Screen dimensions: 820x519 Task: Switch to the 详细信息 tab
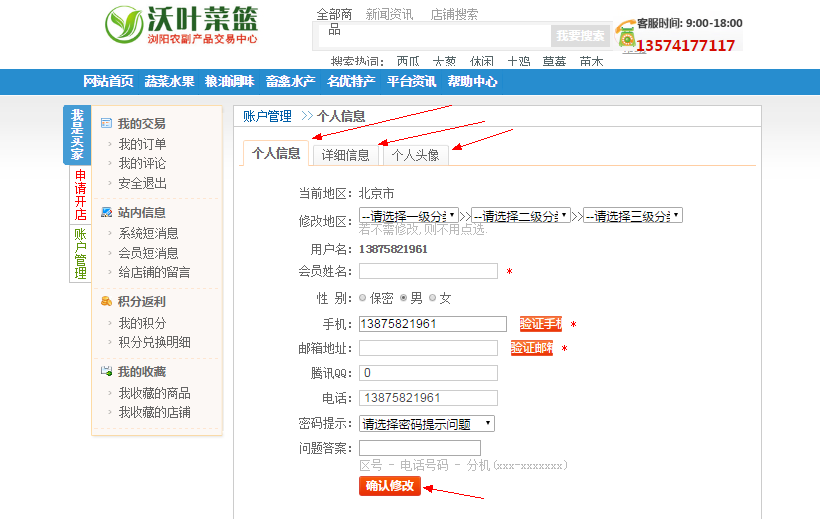pyautogui.click(x=345, y=155)
